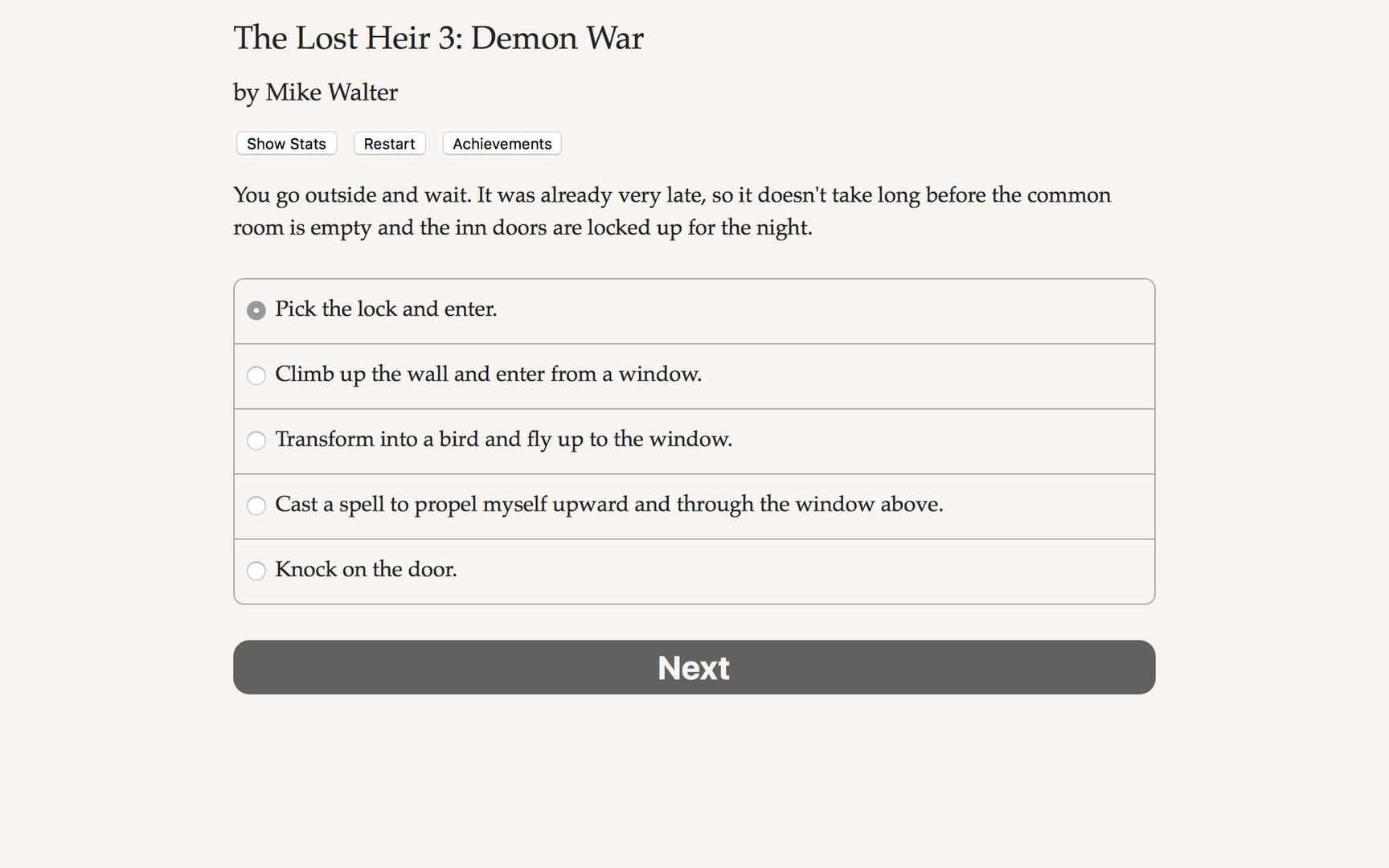The width and height of the screenshot is (1389, 868).
Task: Open the Show Stats panel
Action: pos(285,143)
